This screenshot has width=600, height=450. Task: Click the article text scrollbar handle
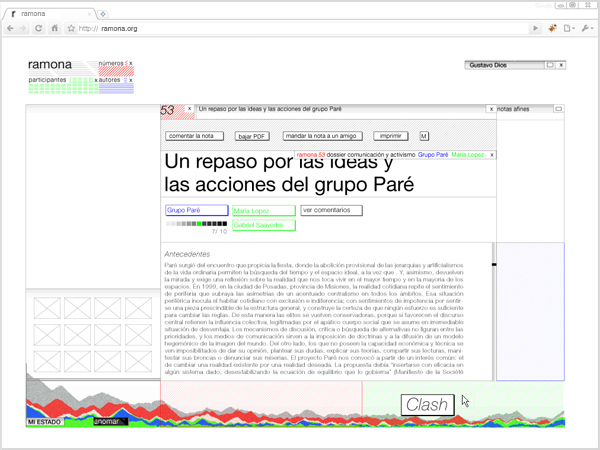pos(494,264)
